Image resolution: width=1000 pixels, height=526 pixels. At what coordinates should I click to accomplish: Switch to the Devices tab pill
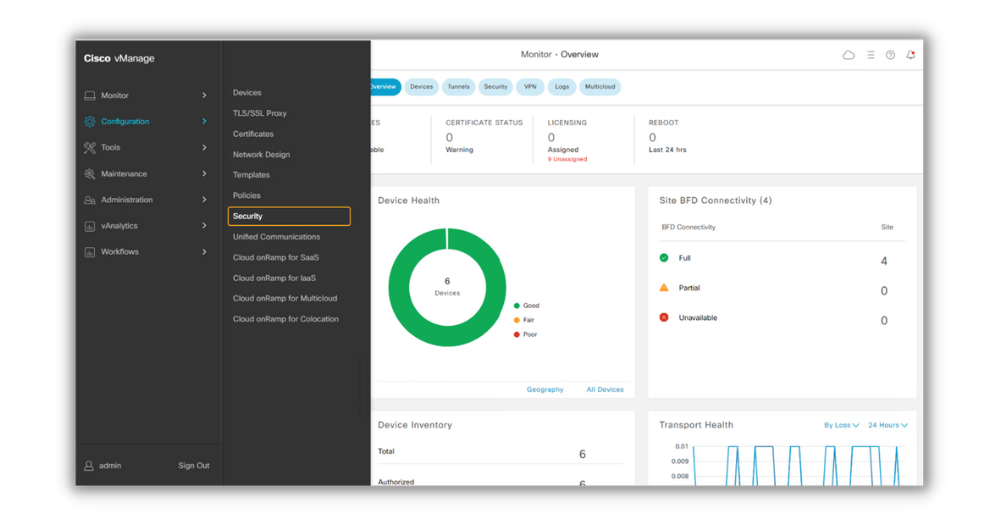point(422,87)
